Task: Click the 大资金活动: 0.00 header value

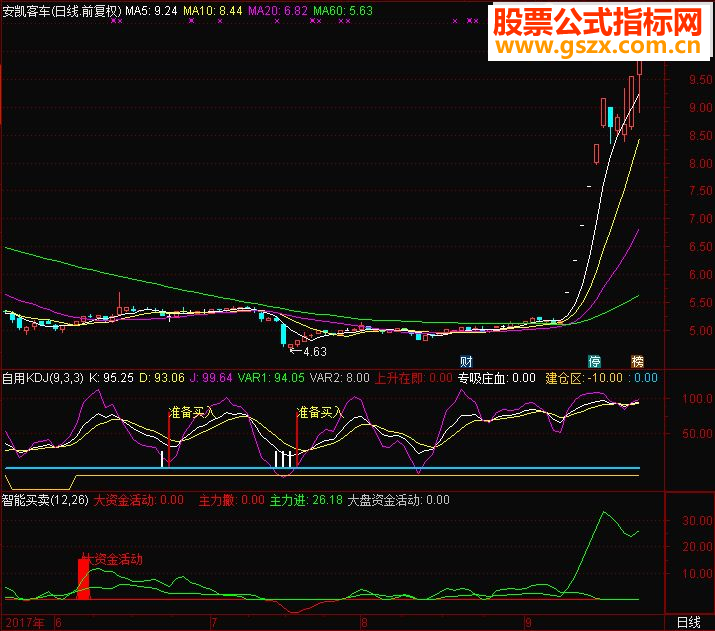Action: coord(139,500)
